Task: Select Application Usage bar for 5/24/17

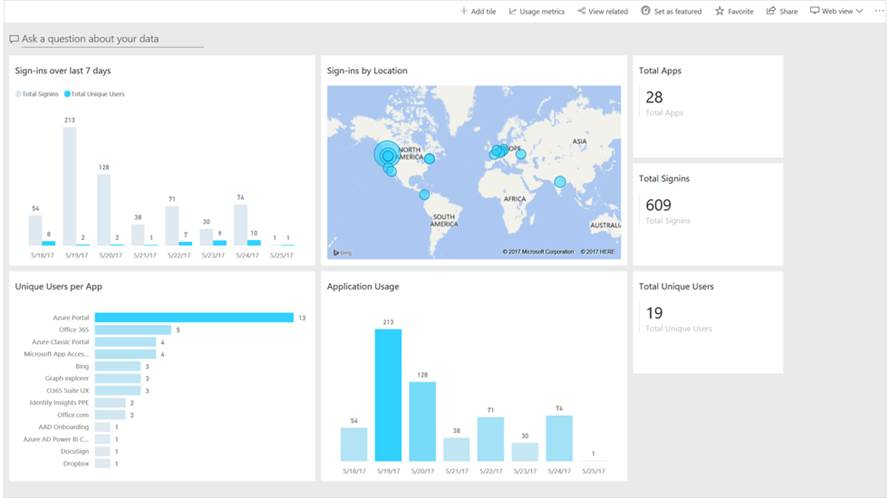Action: coord(559,438)
